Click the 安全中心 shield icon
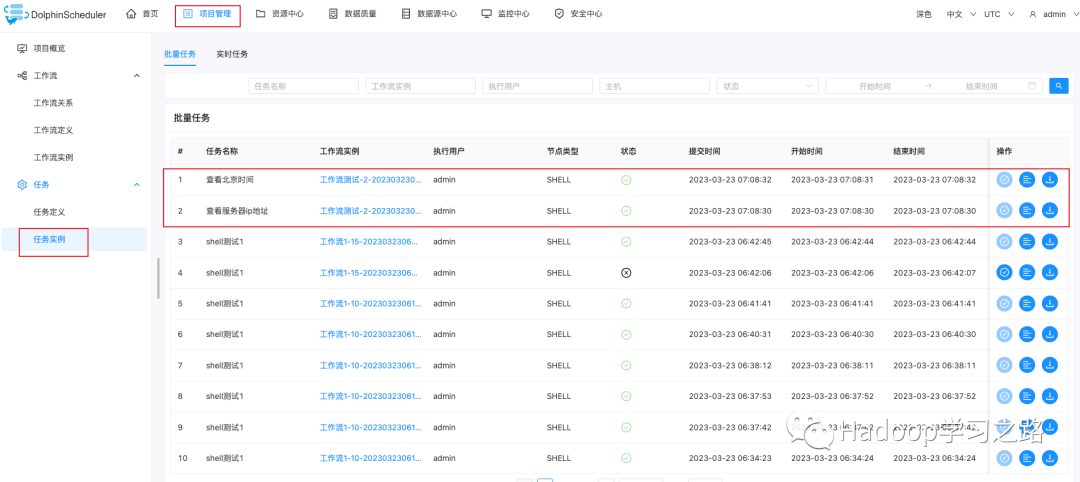Viewport: 1080px width, 482px height. (559, 14)
